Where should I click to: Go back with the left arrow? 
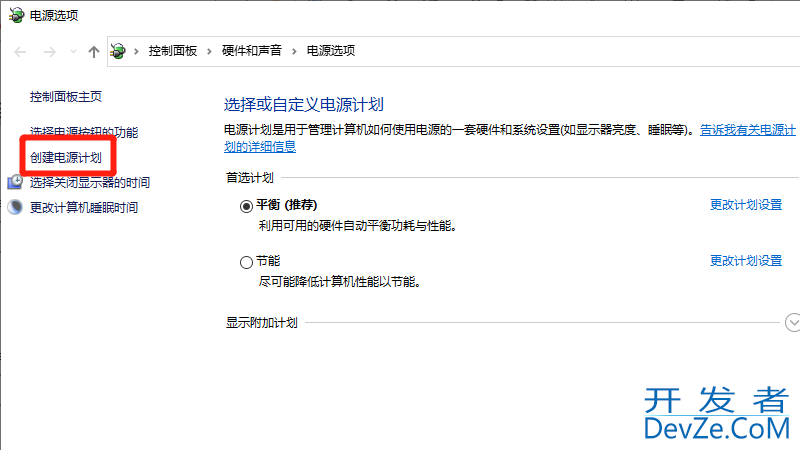[20, 52]
